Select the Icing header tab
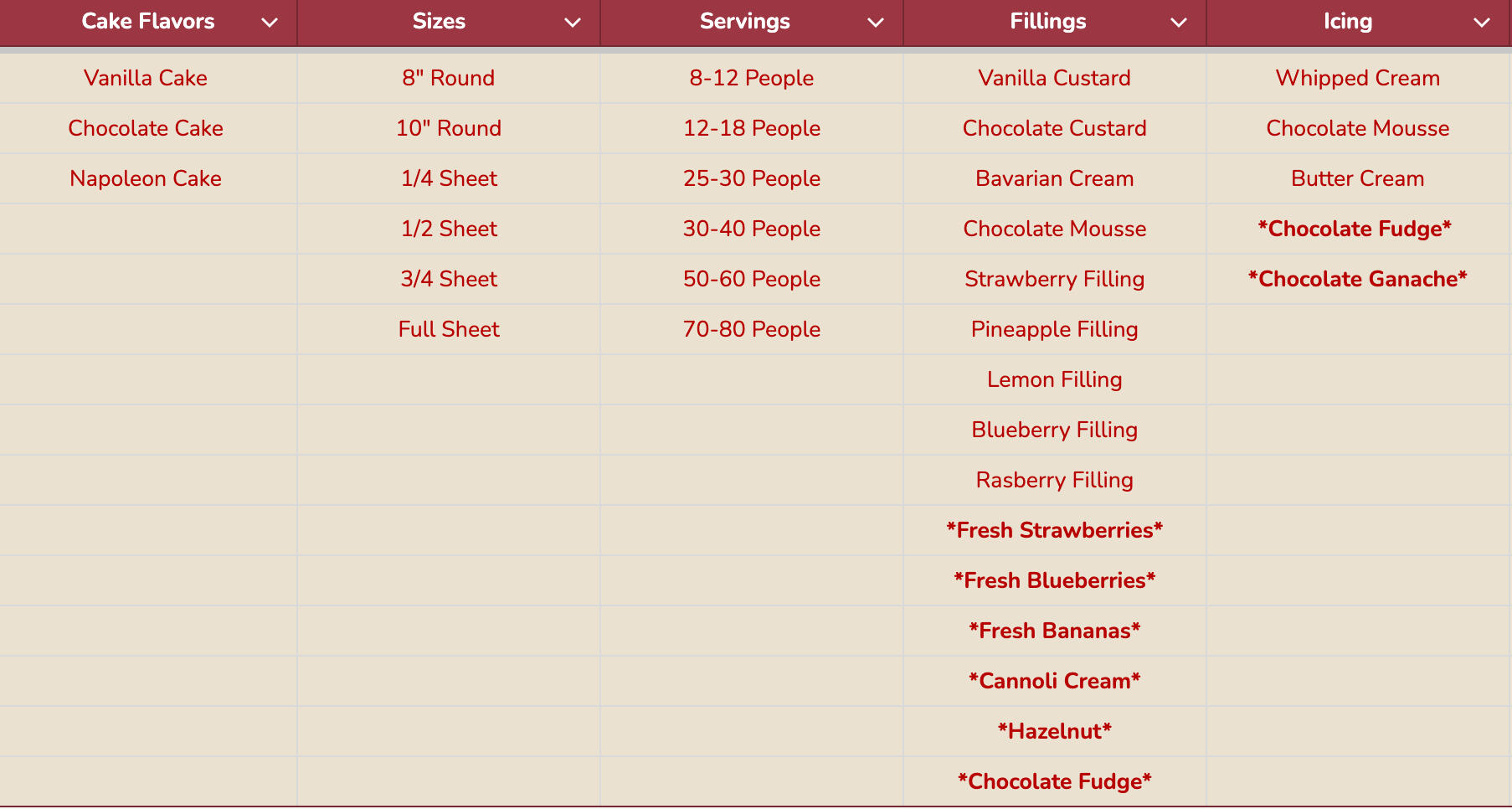This screenshot has width=1512, height=809. [x=1347, y=22]
